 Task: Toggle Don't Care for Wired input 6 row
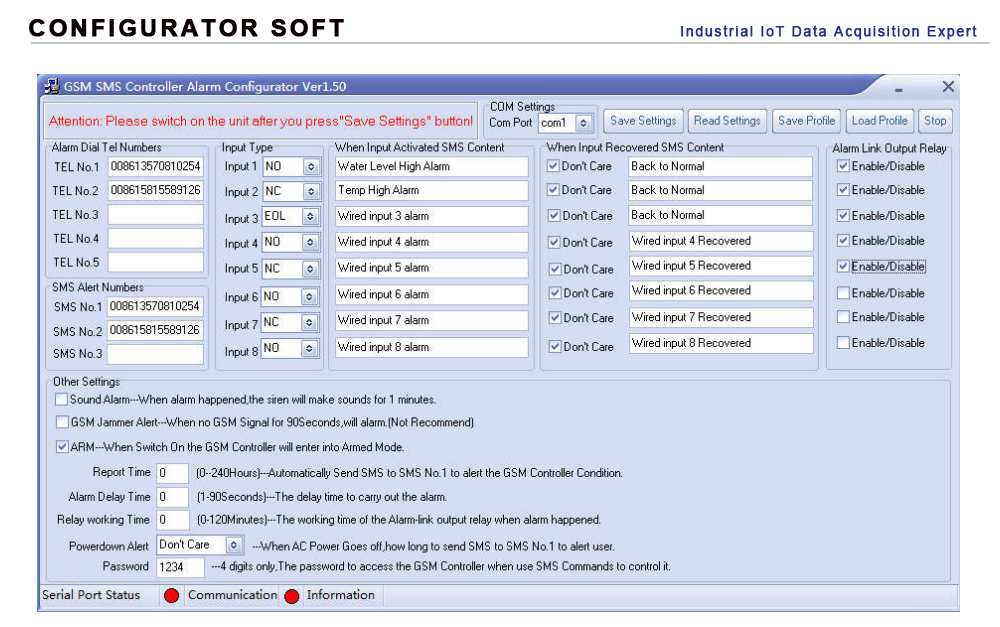pos(555,293)
